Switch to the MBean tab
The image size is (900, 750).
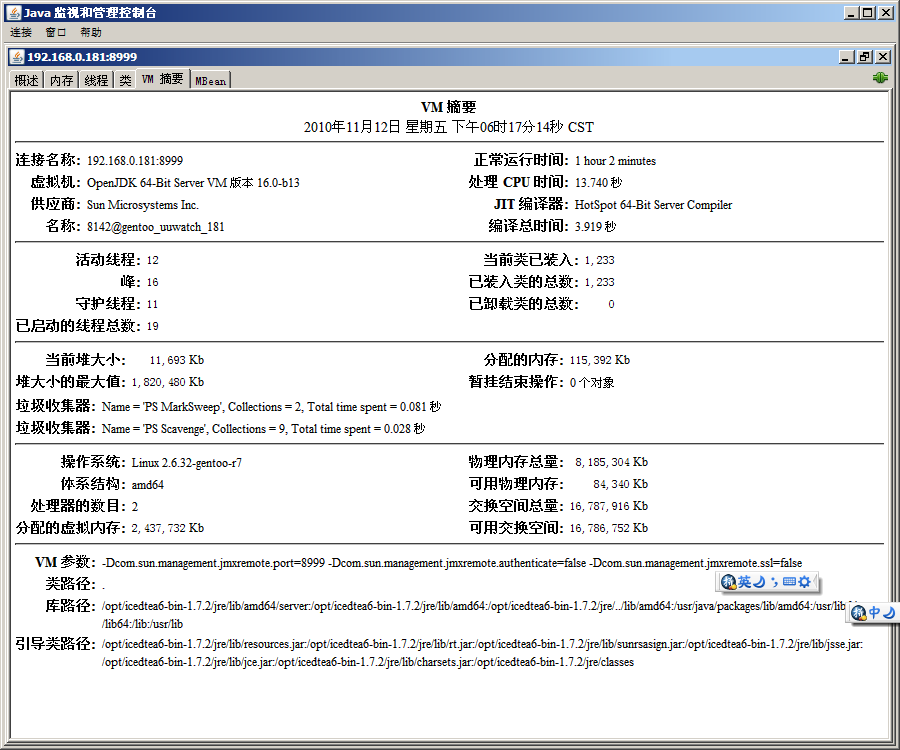point(210,80)
